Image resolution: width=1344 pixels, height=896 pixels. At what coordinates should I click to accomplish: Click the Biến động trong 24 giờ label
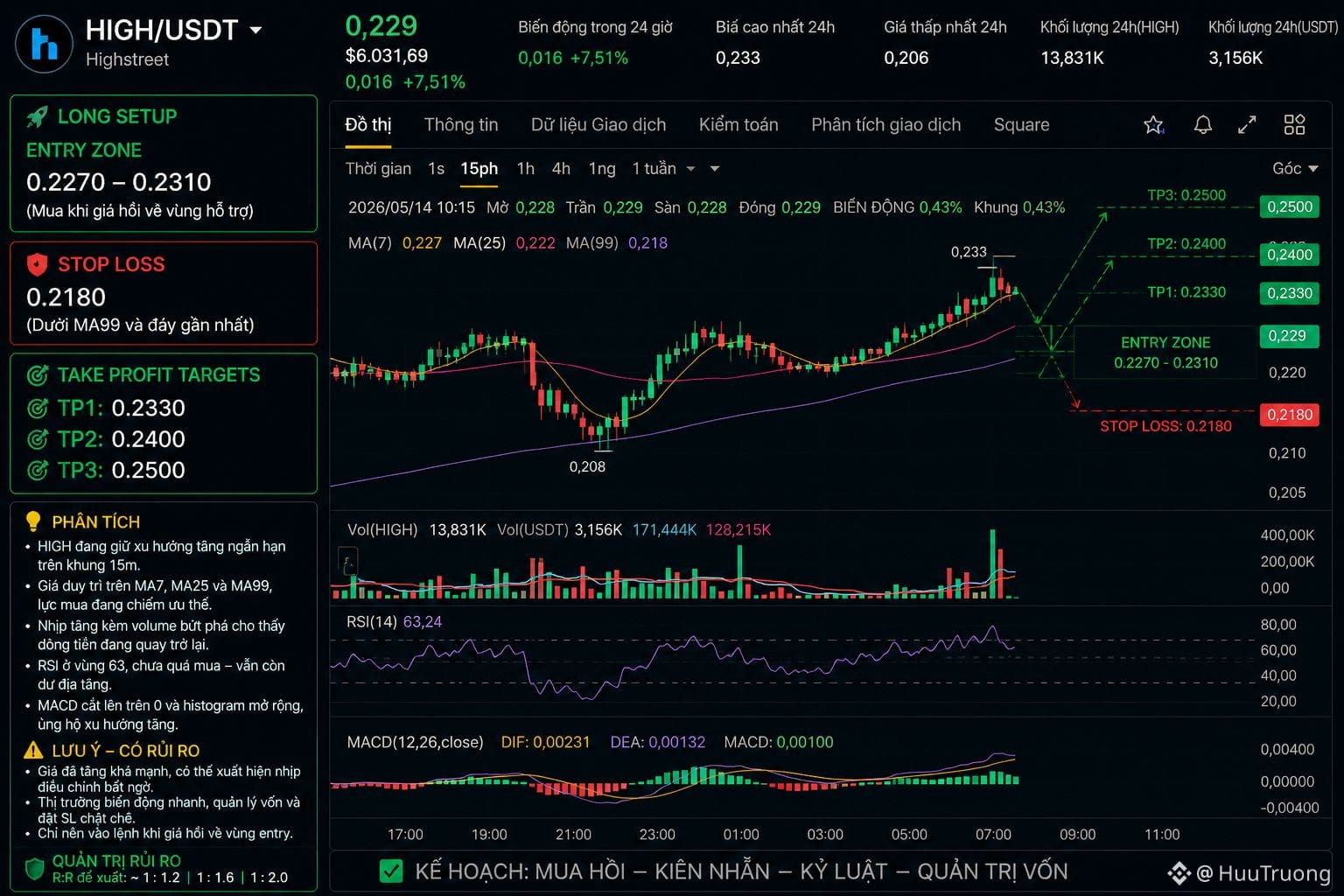595,27
